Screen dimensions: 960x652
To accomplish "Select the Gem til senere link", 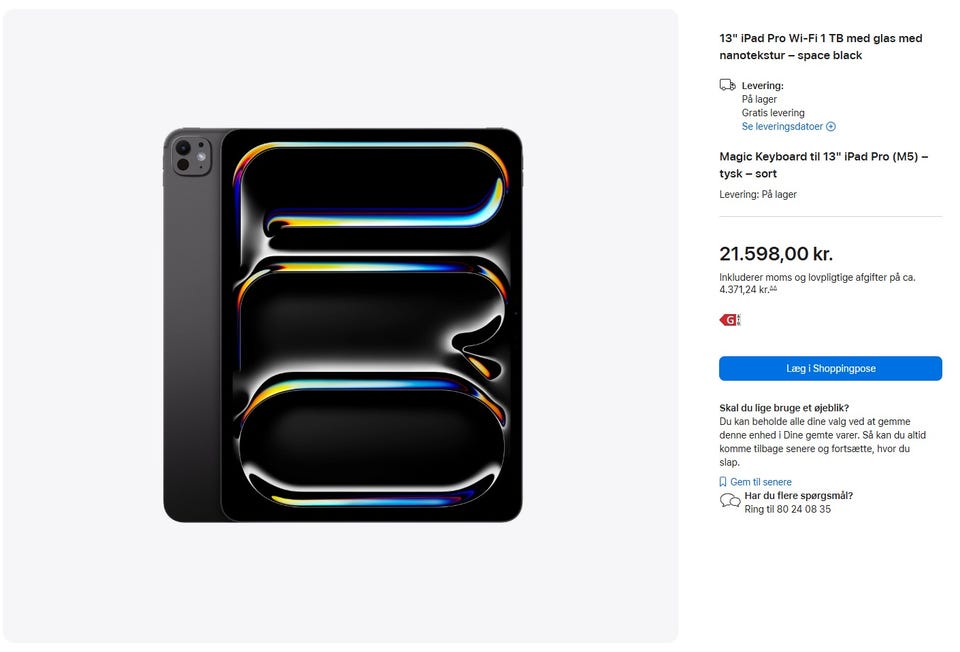I will click(760, 482).
